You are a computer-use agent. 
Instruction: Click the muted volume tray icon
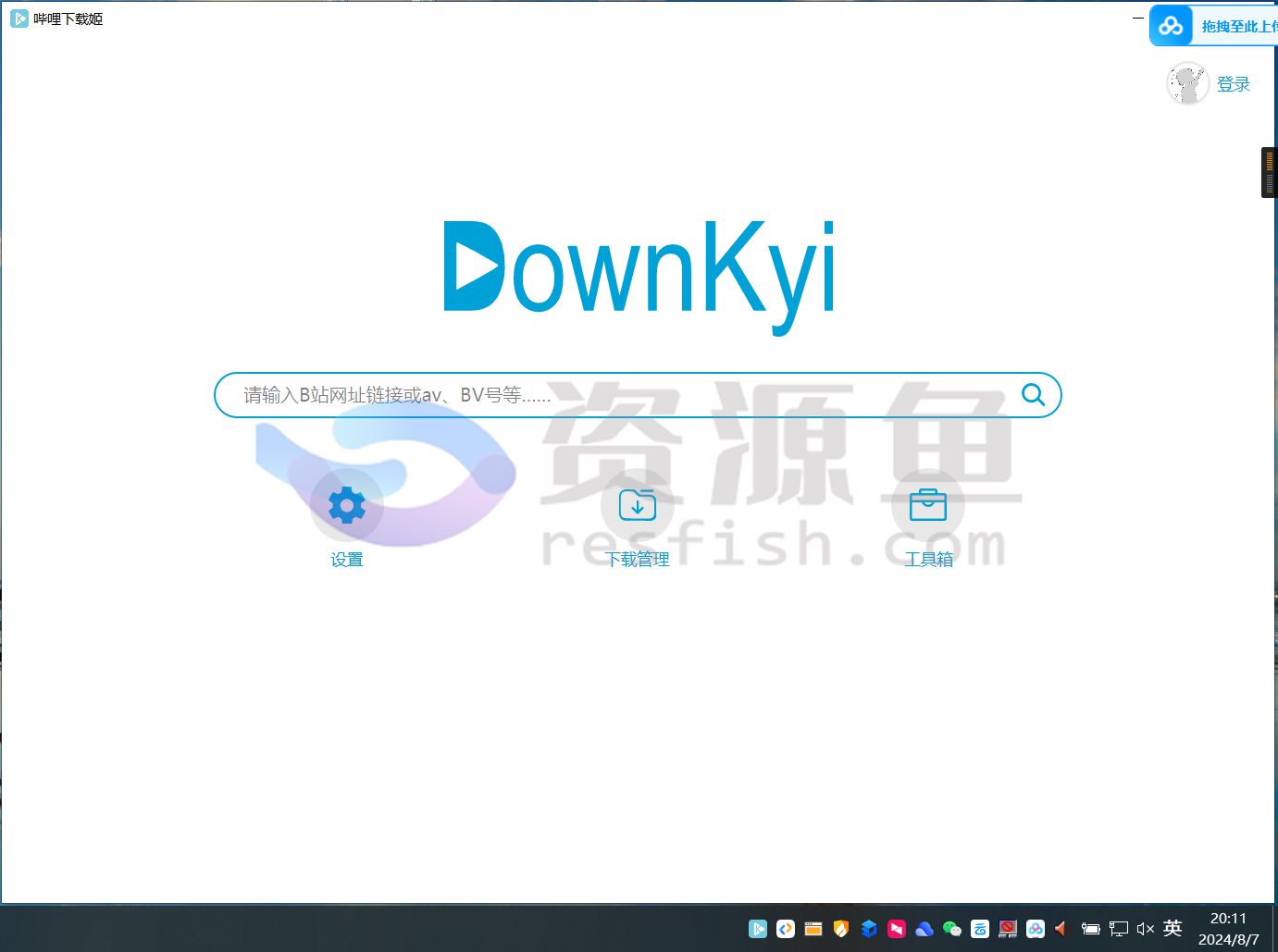tap(1146, 929)
